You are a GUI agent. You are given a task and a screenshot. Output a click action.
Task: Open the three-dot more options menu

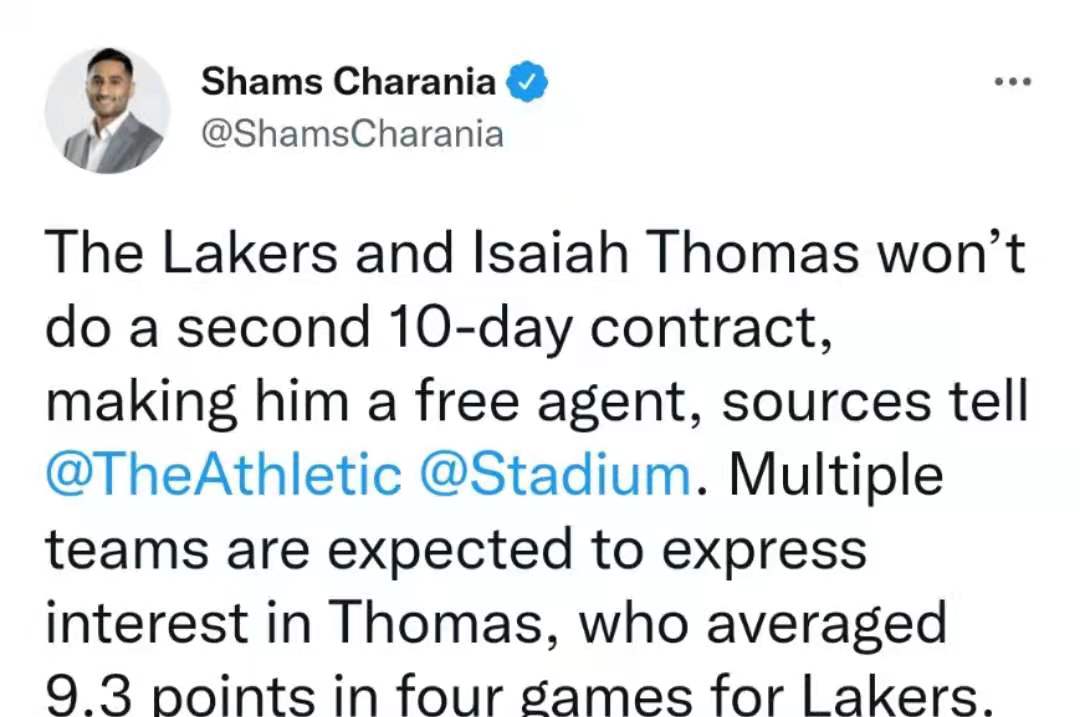pos(1013,81)
